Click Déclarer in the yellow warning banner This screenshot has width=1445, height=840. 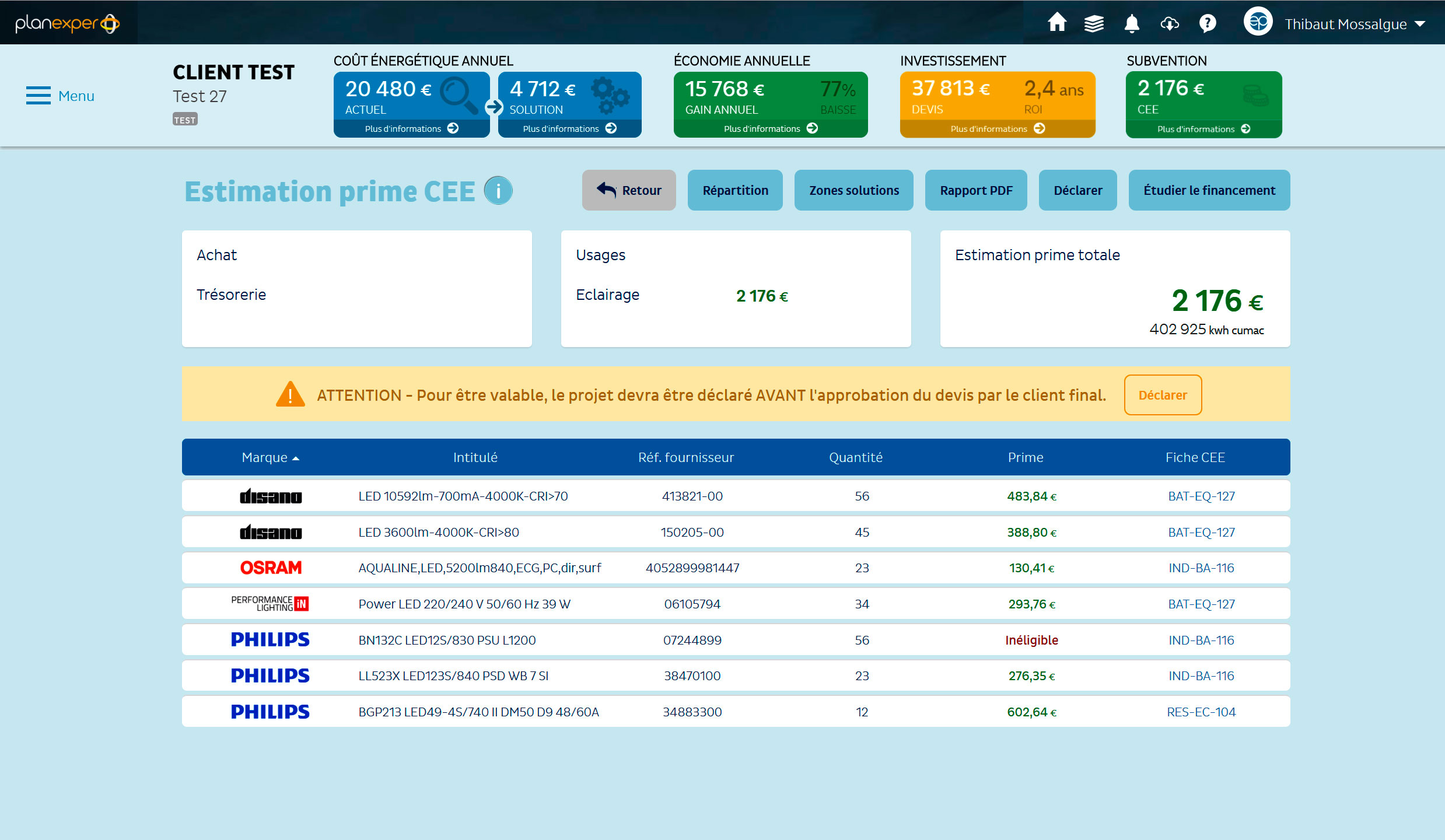1162,395
